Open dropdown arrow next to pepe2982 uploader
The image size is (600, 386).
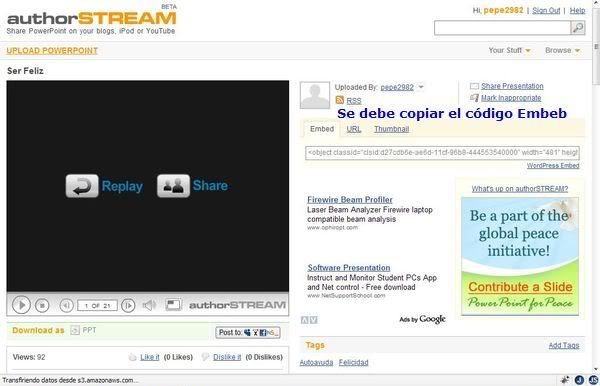(421, 87)
